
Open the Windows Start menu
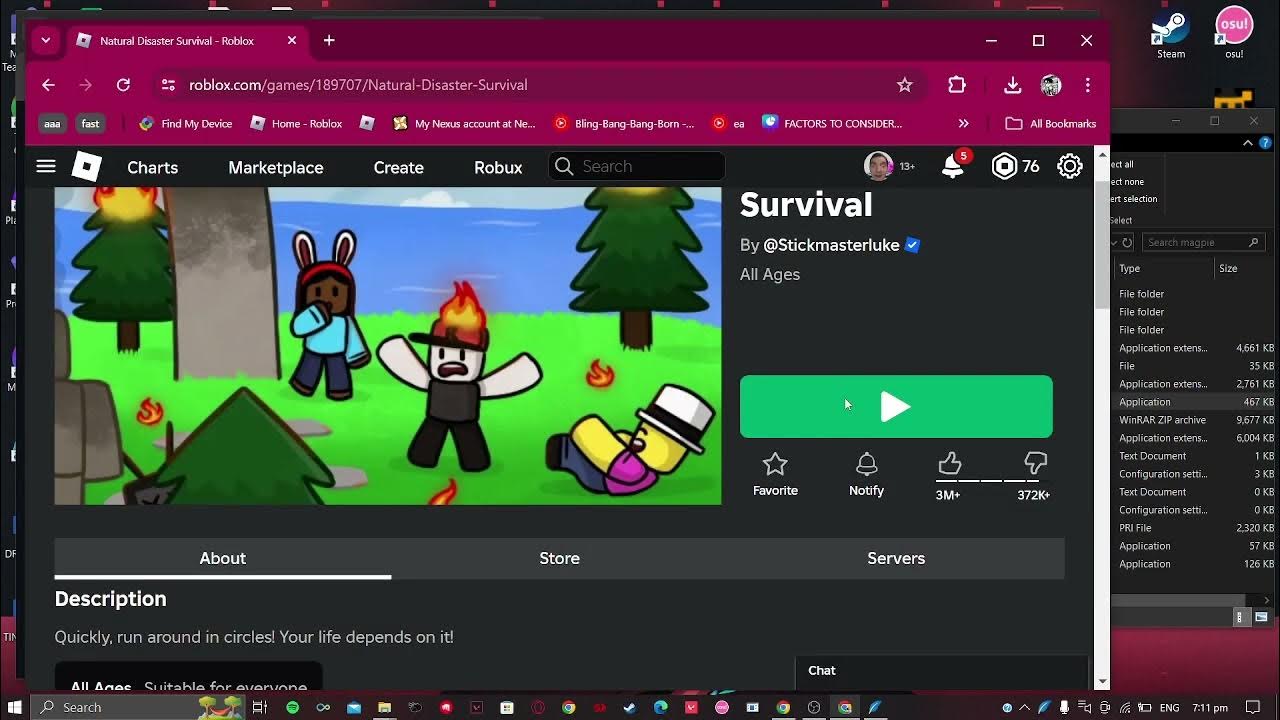pyautogui.click(x=15, y=707)
